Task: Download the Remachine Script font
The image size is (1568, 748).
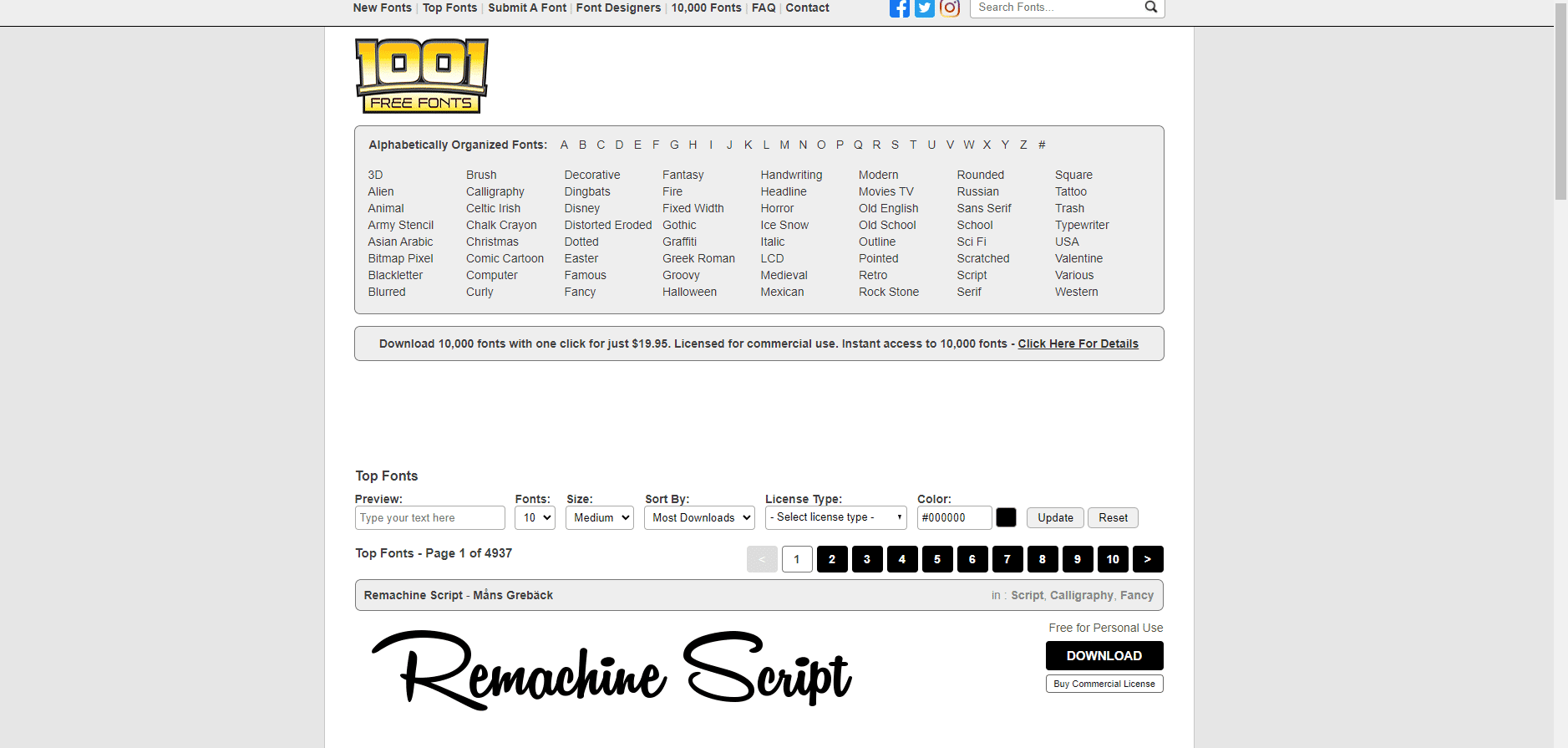Action: point(1104,656)
